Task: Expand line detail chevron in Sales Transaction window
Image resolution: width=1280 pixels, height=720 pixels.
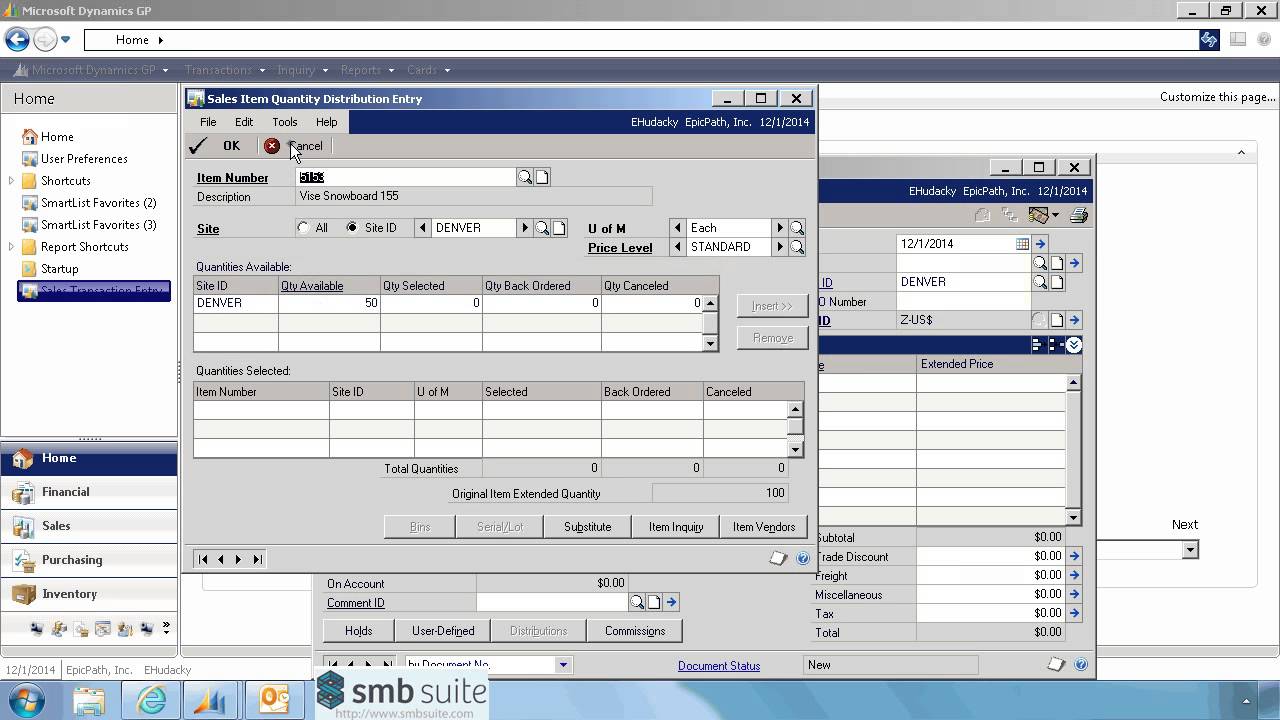Action: (1073, 345)
